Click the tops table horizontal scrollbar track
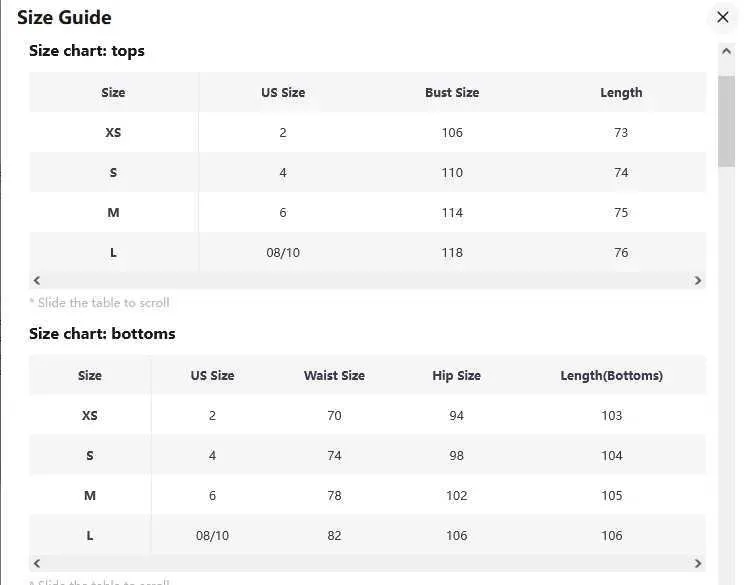 367,281
